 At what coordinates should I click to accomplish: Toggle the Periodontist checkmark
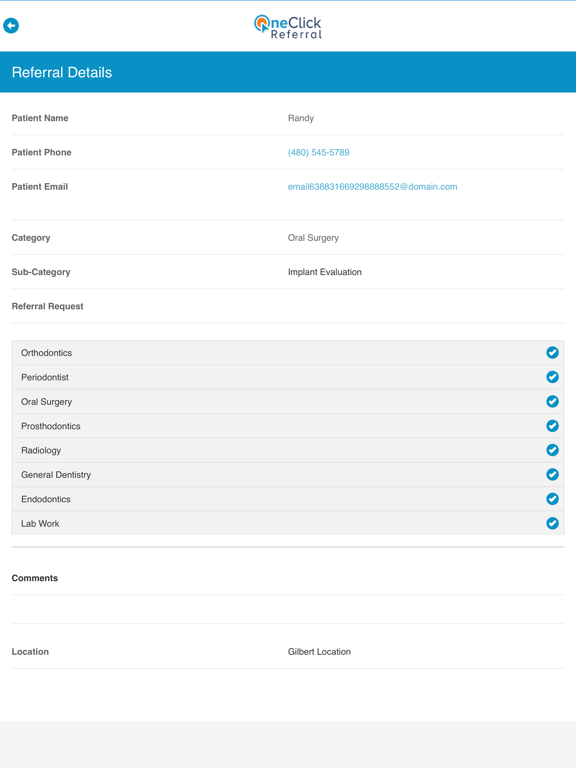point(552,377)
